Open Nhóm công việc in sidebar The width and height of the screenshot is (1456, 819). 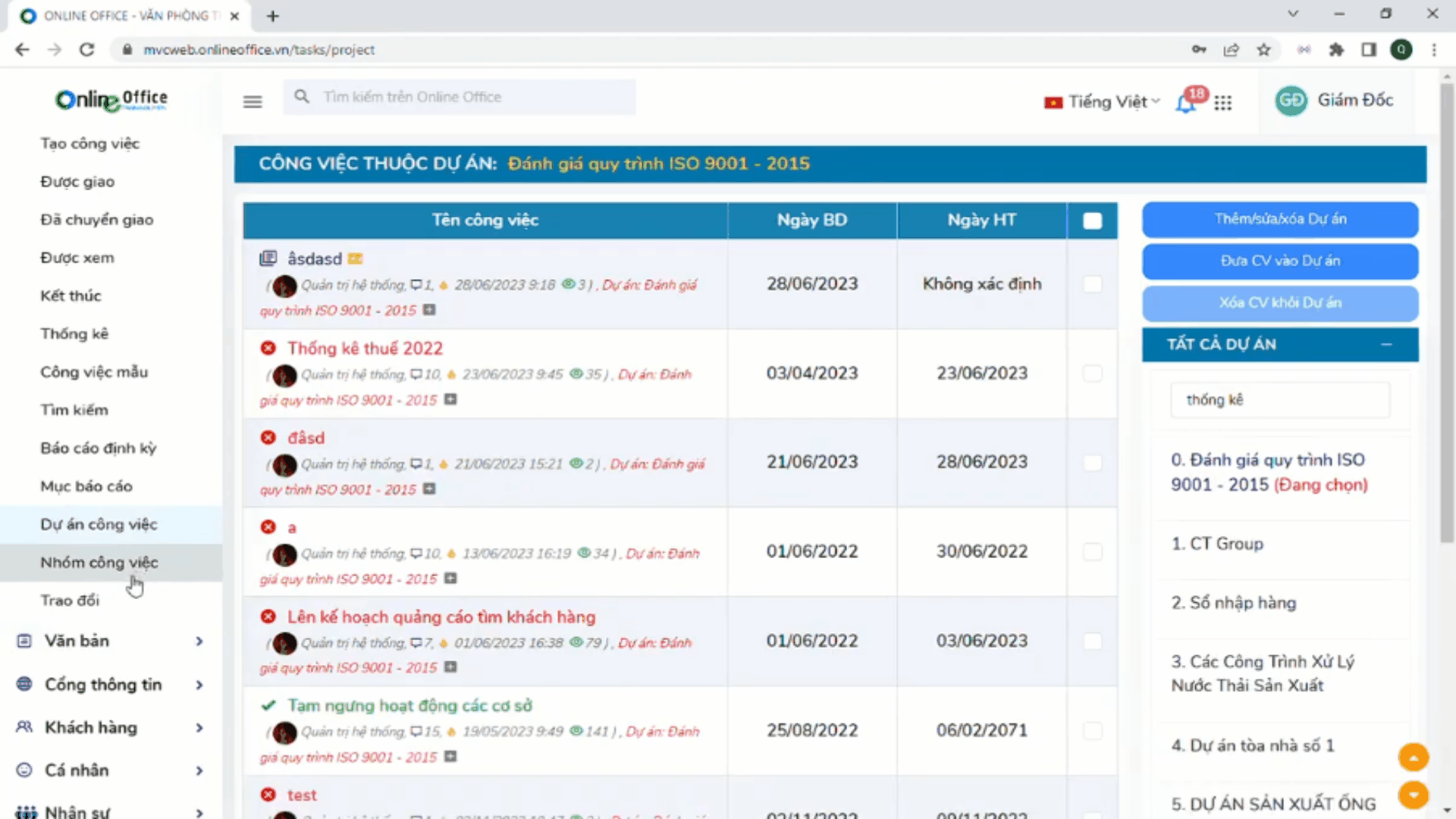(99, 563)
